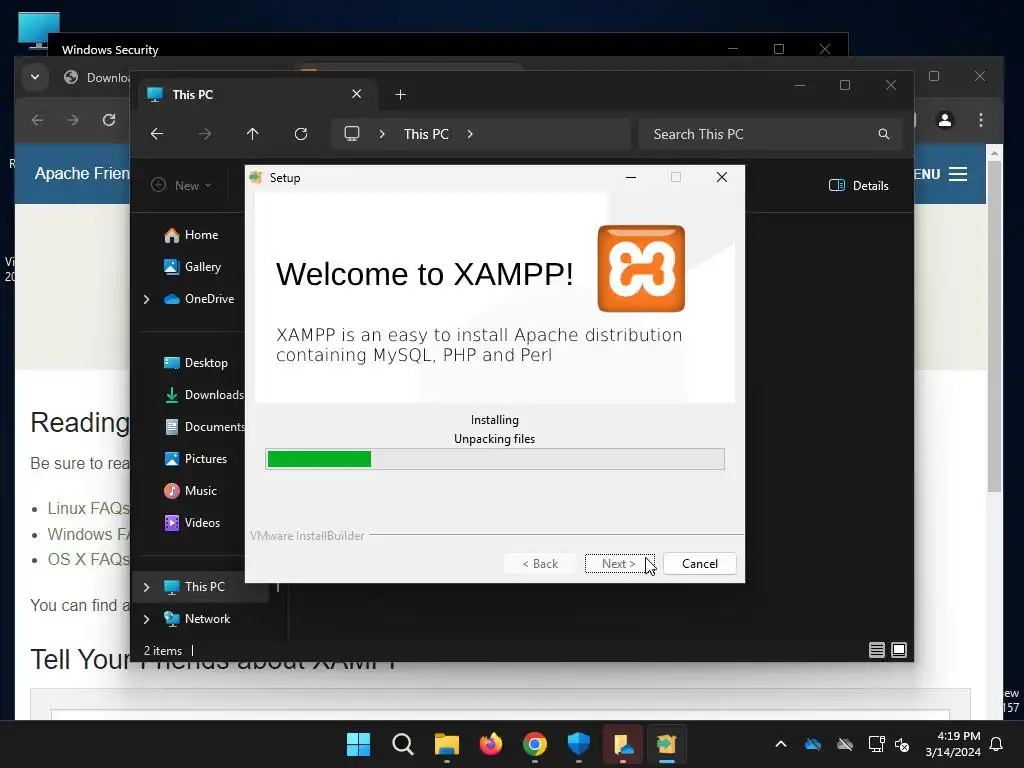
Task: Open the Linux FAQs link
Action: (89, 508)
